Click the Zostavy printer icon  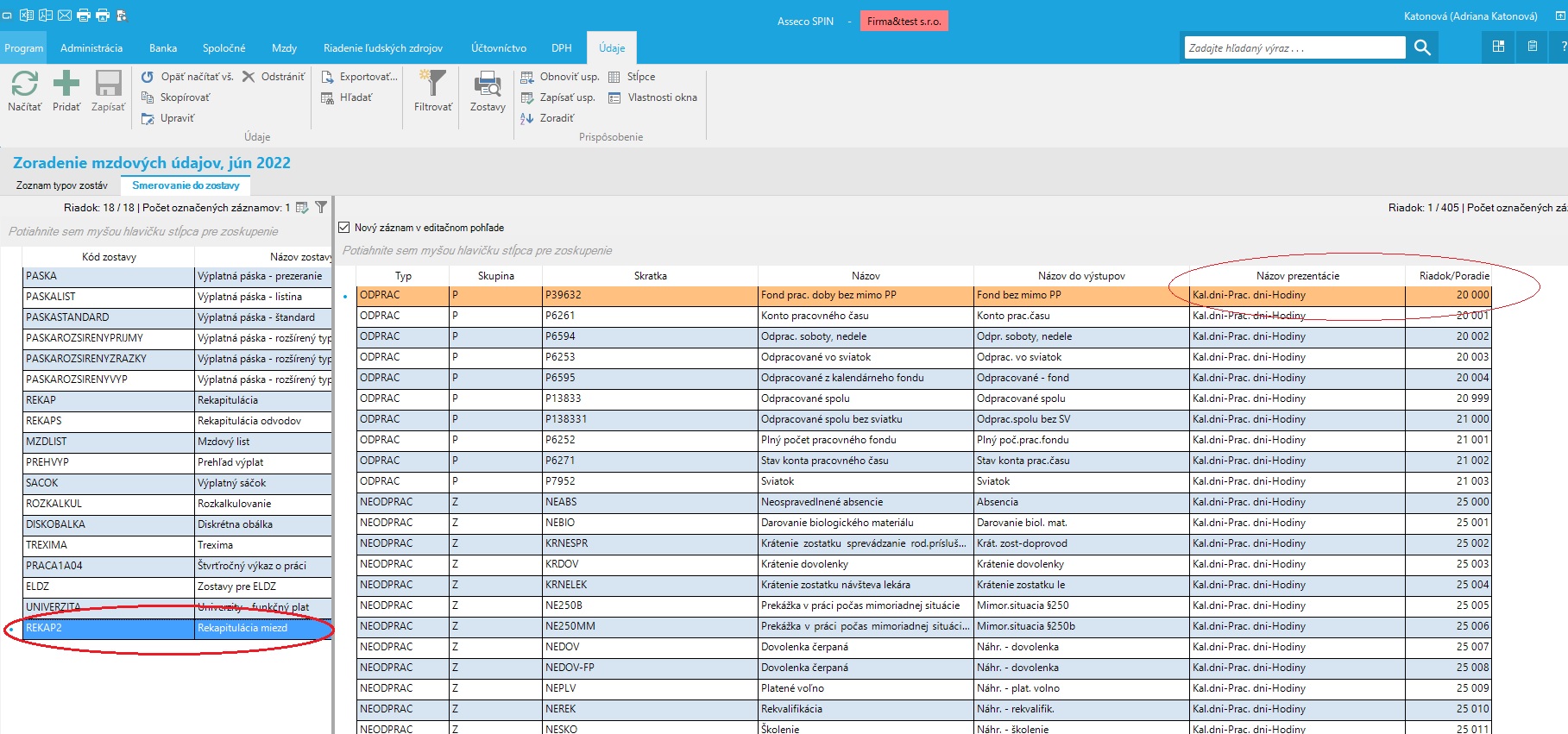click(x=488, y=84)
